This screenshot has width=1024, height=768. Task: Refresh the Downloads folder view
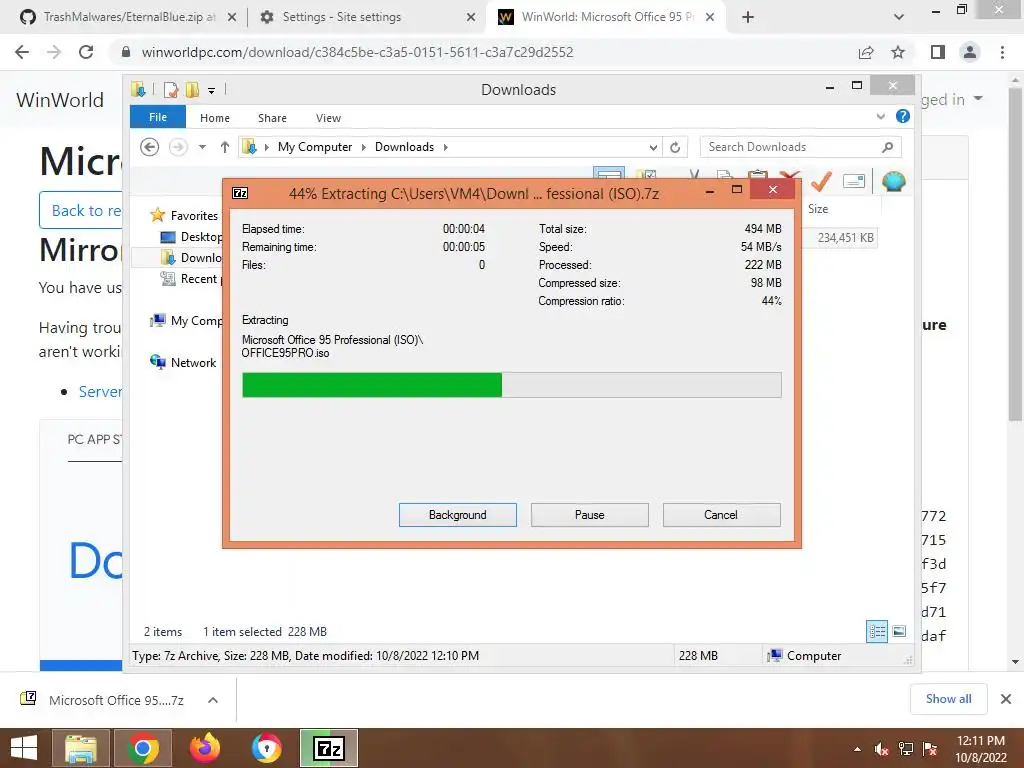675,147
